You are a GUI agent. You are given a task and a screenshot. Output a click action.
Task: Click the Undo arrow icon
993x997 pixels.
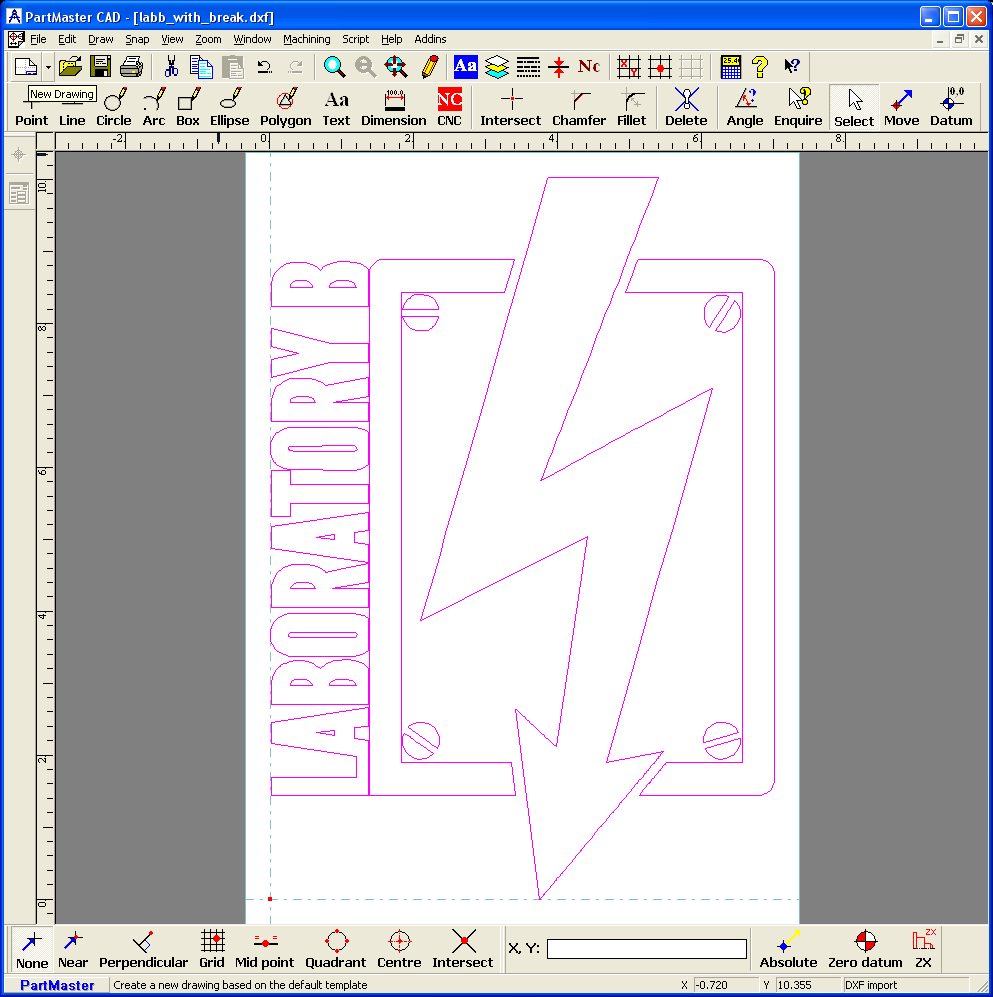(264, 66)
